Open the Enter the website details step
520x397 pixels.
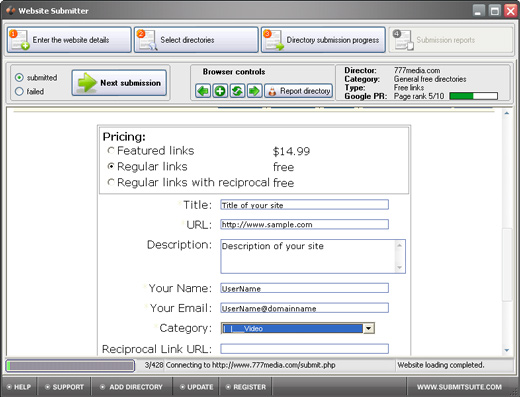coord(69,40)
